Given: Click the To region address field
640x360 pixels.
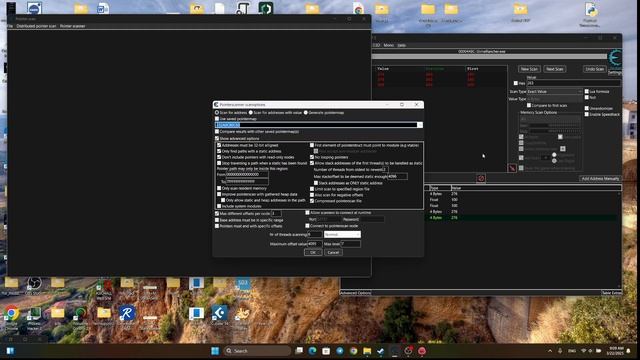Looking at the screenshot, I should click(x=247, y=181).
